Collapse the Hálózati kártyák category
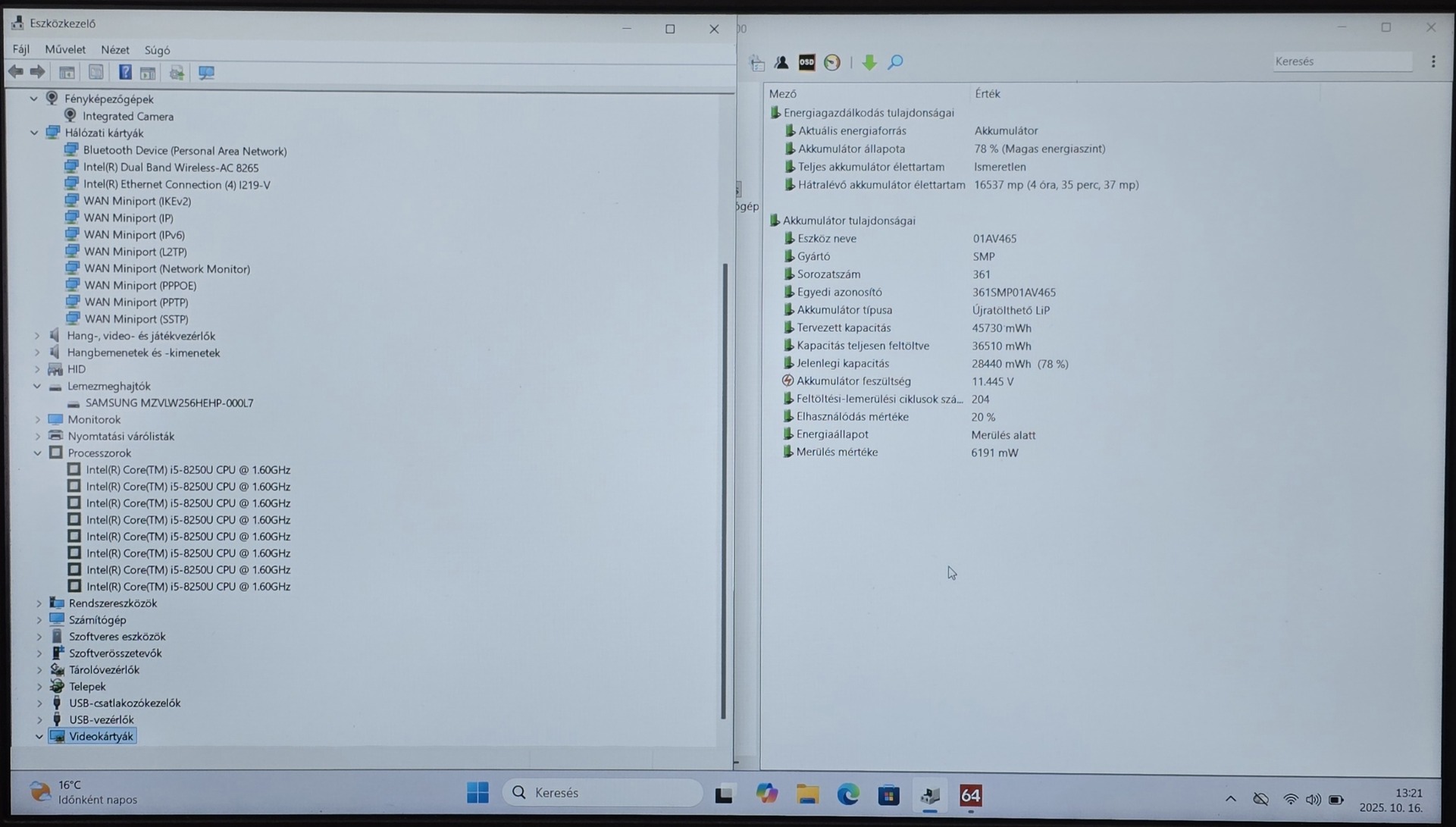 tap(34, 133)
